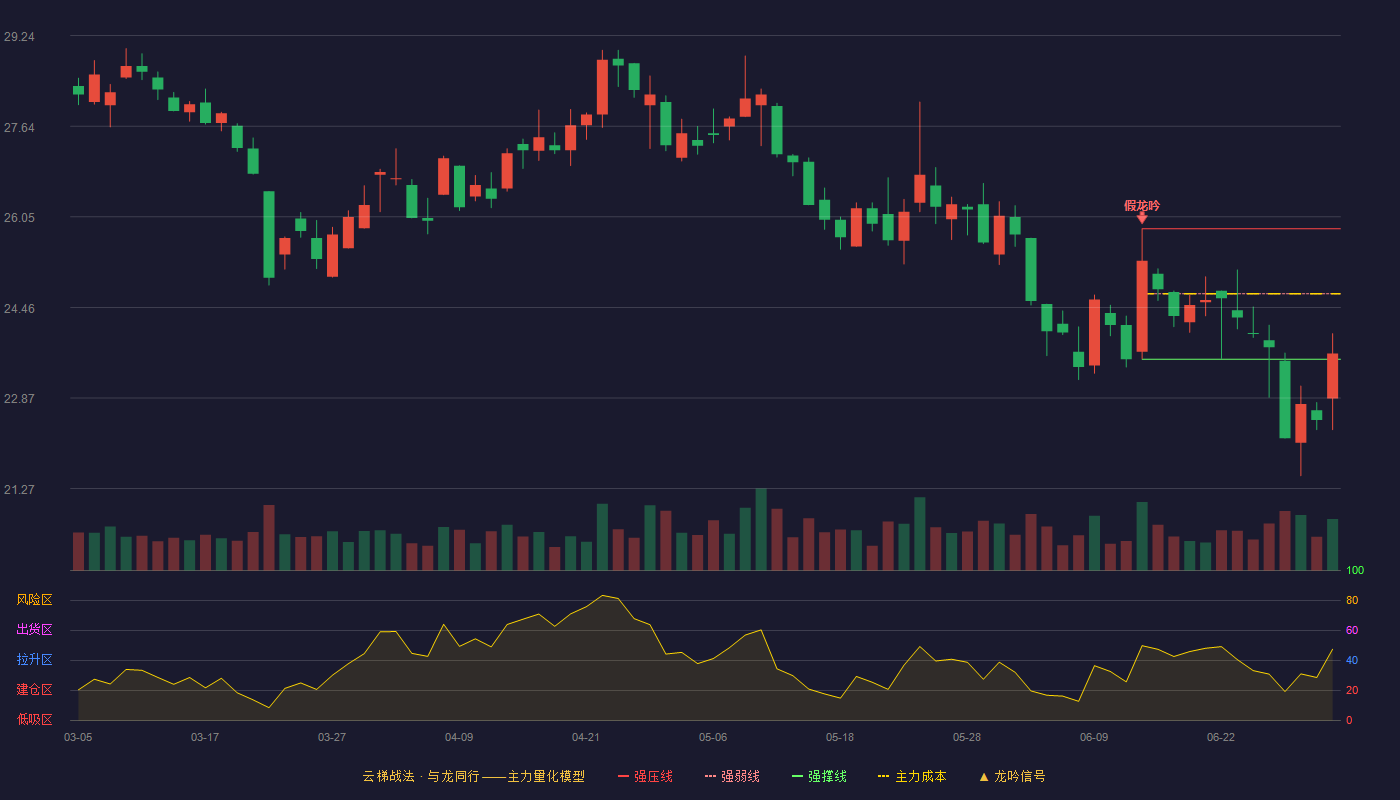
Task: Select the 建仓区 zone label
Action: (x=34, y=690)
